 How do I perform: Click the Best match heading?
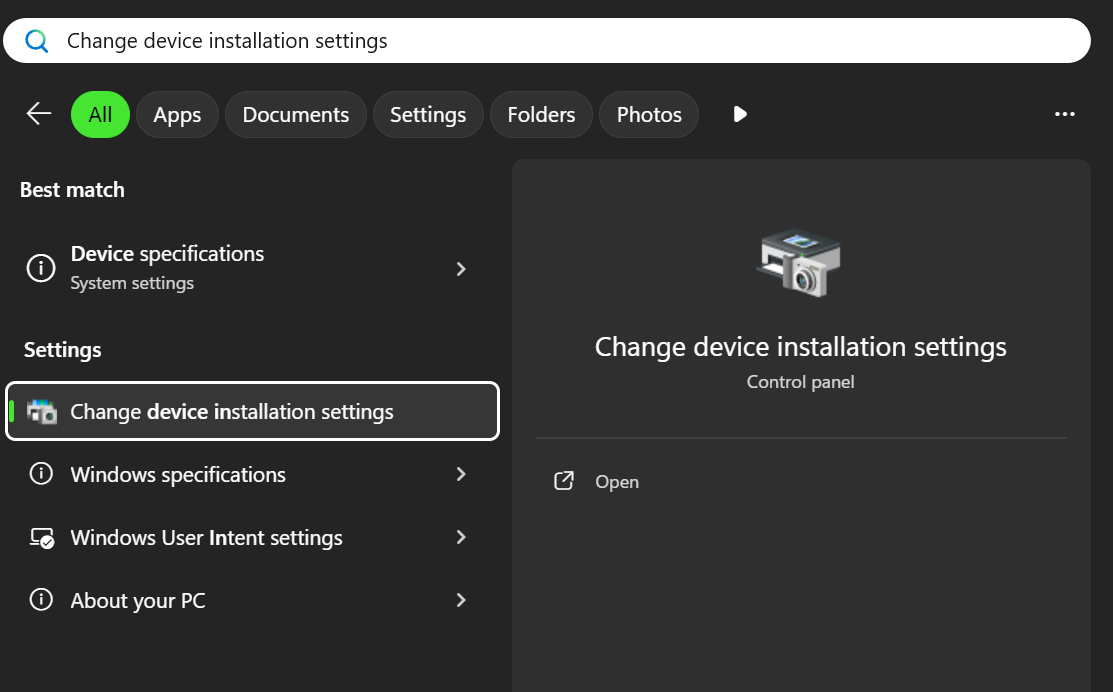pyautogui.click(x=72, y=190)
